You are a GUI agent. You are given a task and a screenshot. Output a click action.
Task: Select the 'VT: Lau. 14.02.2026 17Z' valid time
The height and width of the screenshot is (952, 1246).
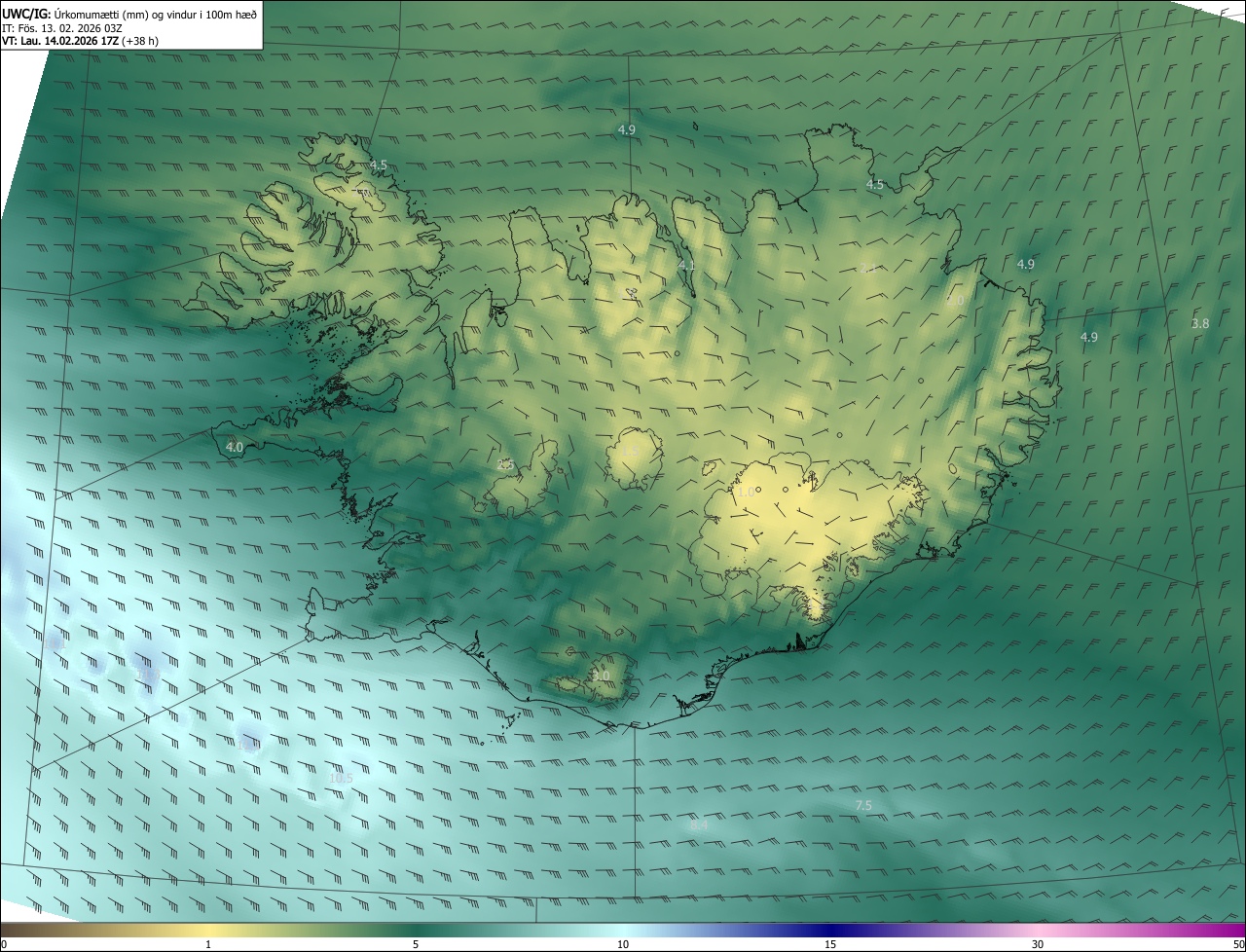tap(60, 41)
